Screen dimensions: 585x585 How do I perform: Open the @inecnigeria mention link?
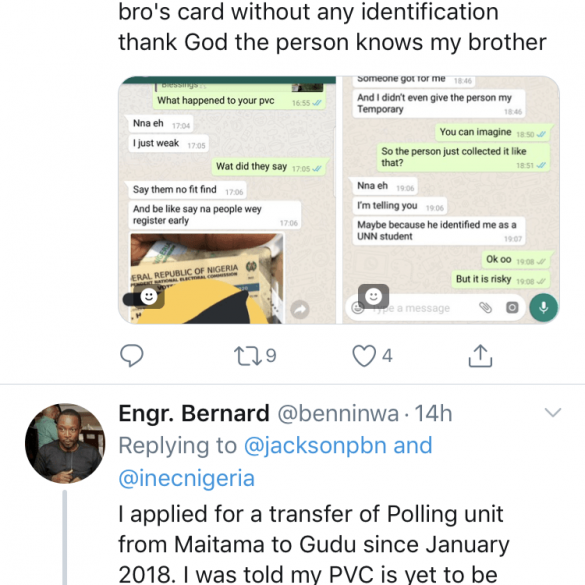(x=187, y=478)
